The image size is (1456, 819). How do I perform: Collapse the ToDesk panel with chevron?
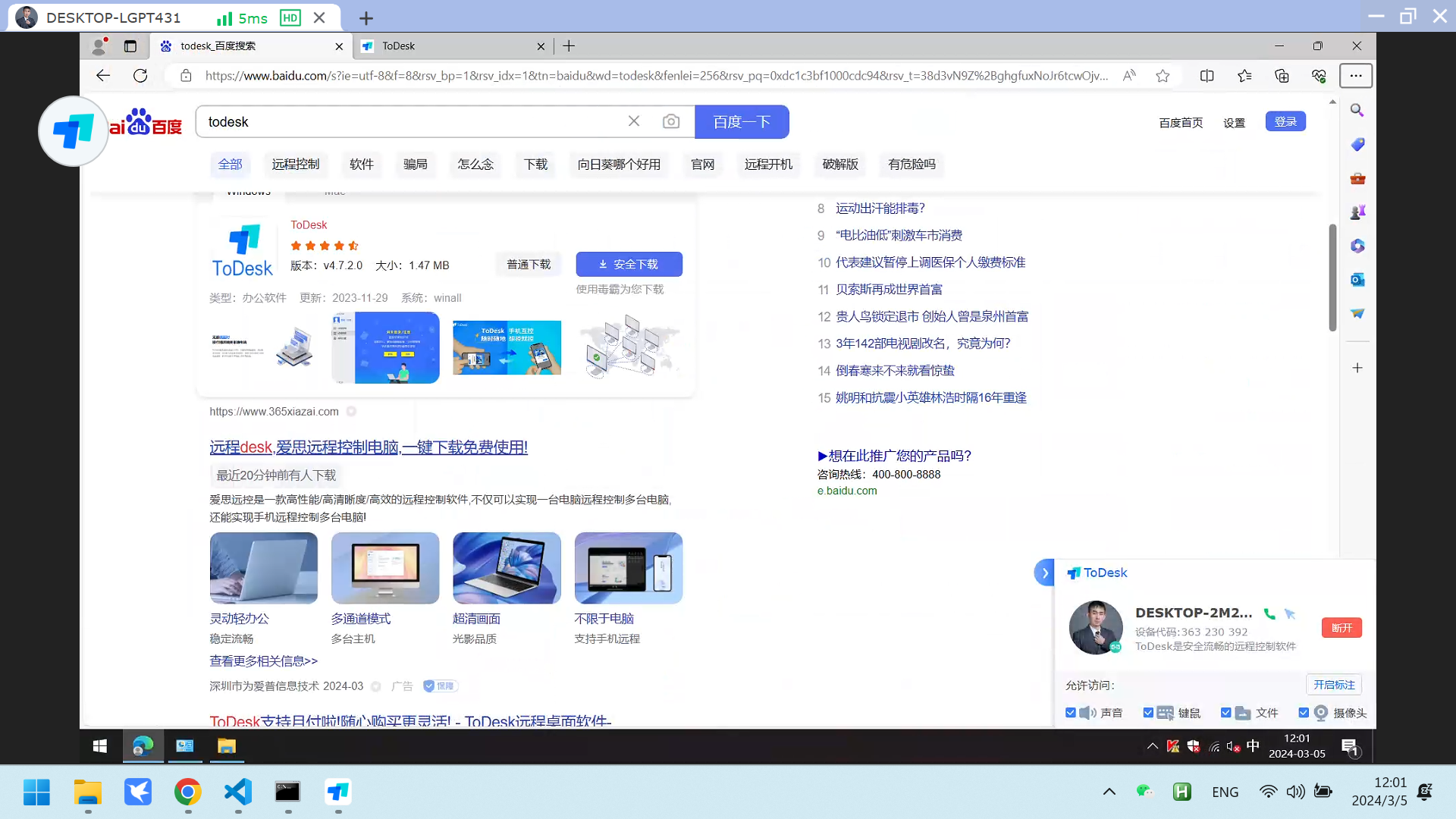click(x=1044, y=573)
